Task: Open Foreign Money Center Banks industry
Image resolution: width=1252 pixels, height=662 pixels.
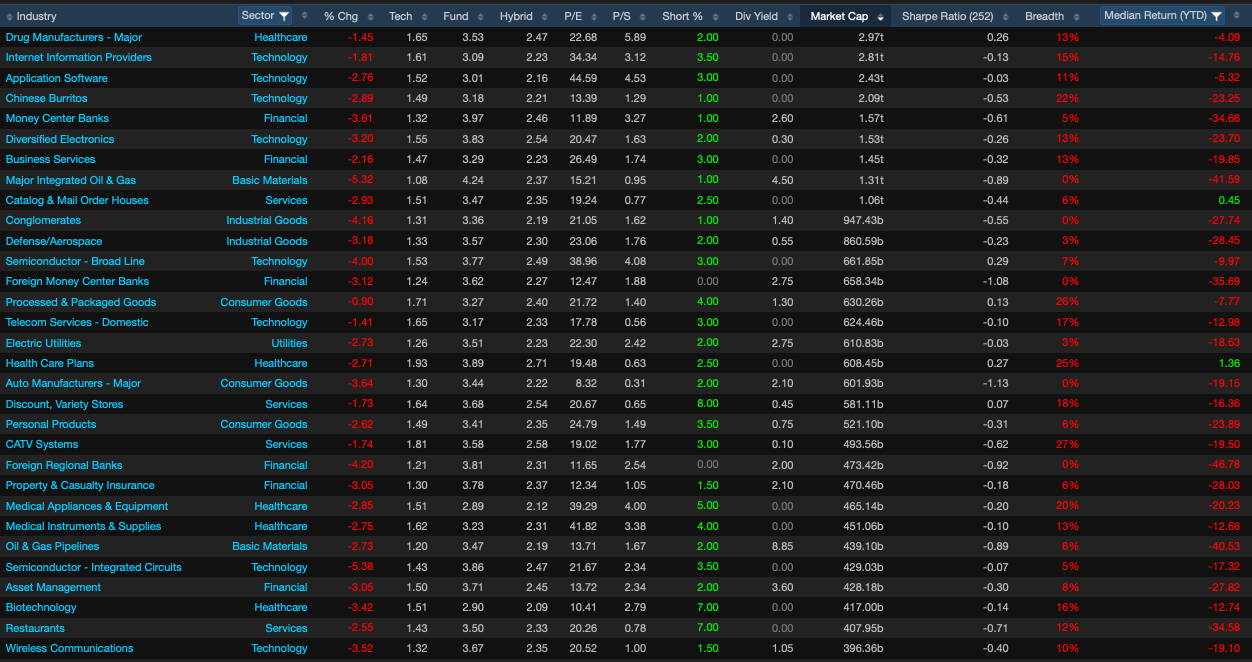Action: pos(77,281)
